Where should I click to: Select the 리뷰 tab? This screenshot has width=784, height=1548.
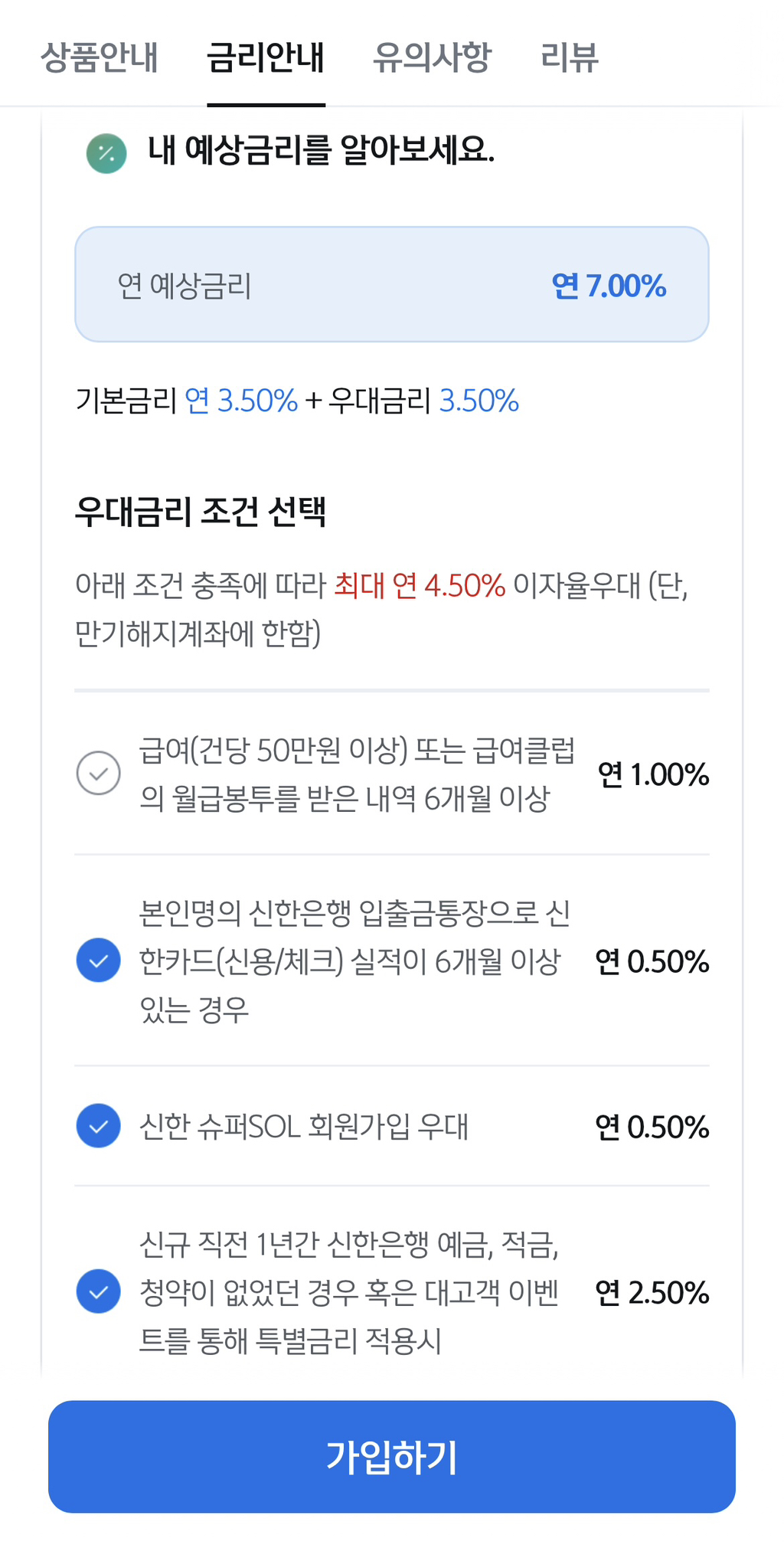[x=570, y=58]
